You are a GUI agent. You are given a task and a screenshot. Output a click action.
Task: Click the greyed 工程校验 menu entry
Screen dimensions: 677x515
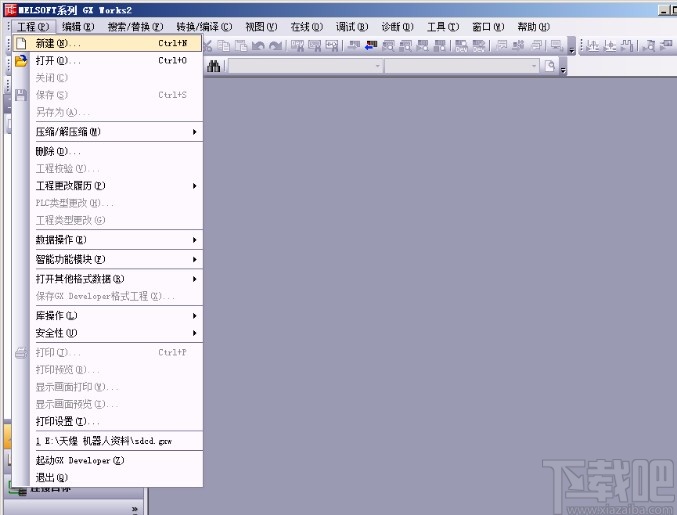116,168
